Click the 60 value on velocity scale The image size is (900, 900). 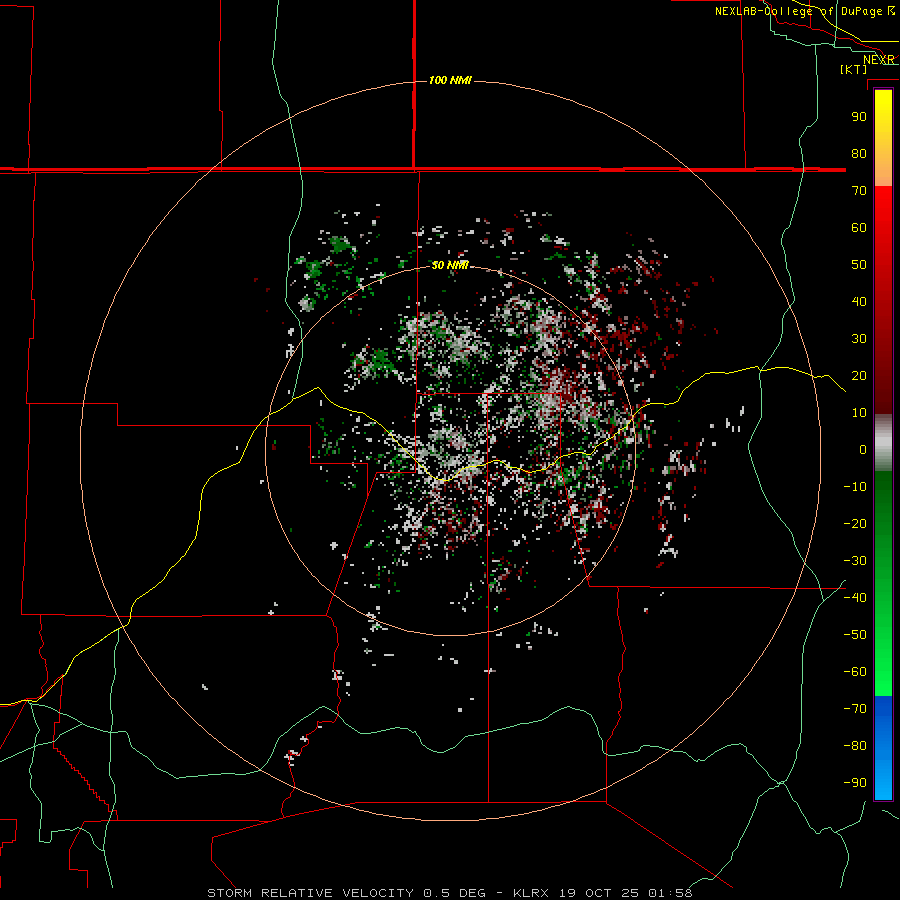click(x=859, y=227)
